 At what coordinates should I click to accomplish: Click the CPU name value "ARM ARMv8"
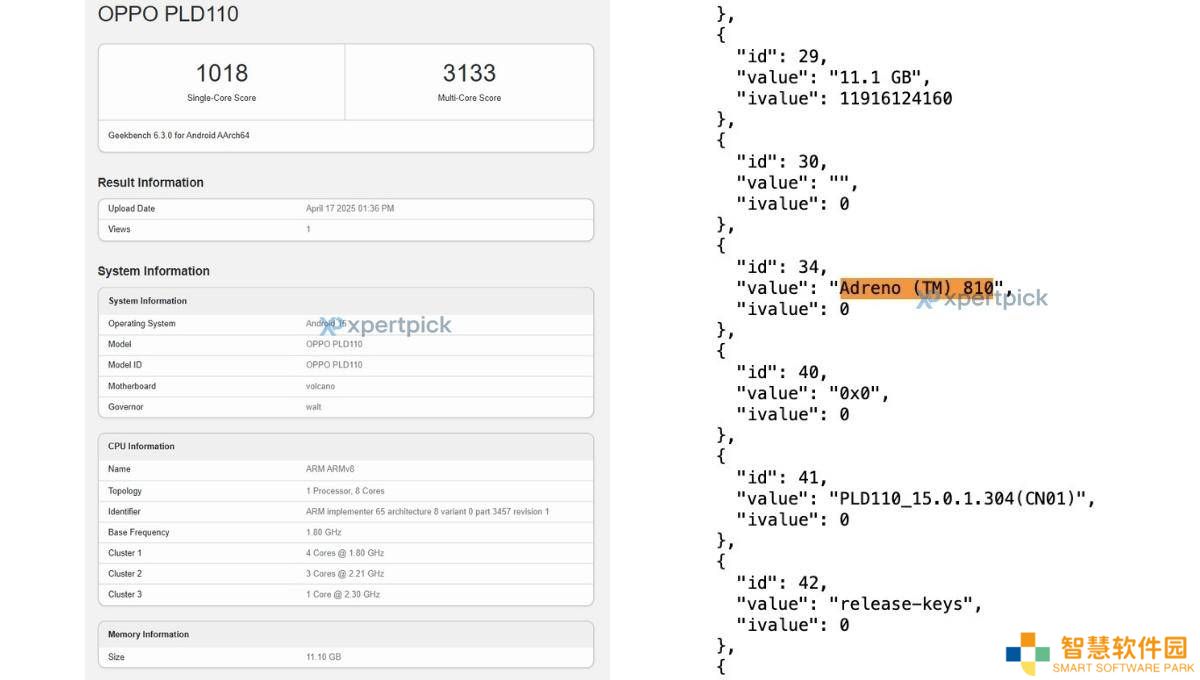tap(330, 469)
